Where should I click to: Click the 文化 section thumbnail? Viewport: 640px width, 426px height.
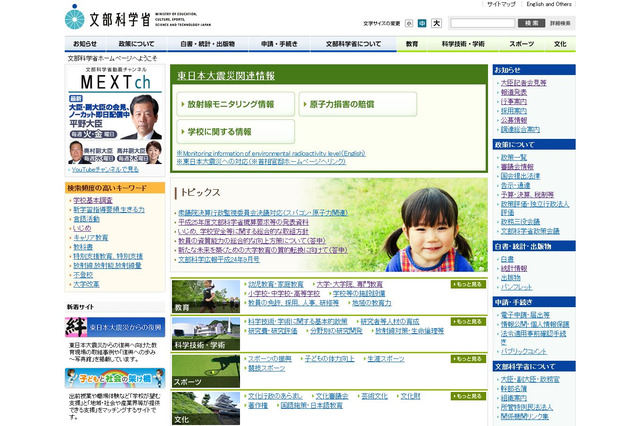pyautogui.click(x=206, y=408)
